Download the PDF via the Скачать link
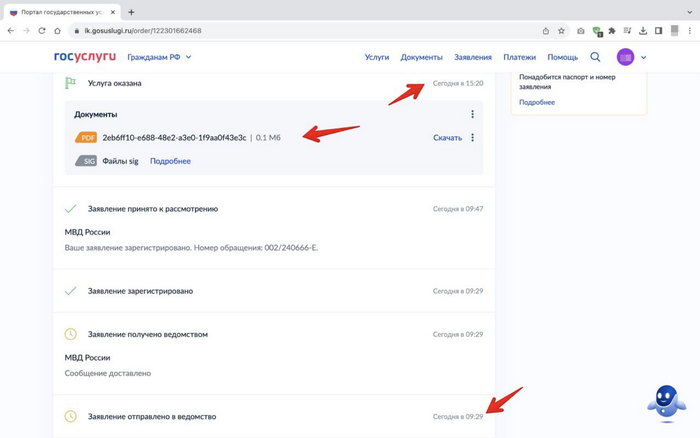Viewport: 700px width, 438px height. point(447,138)
